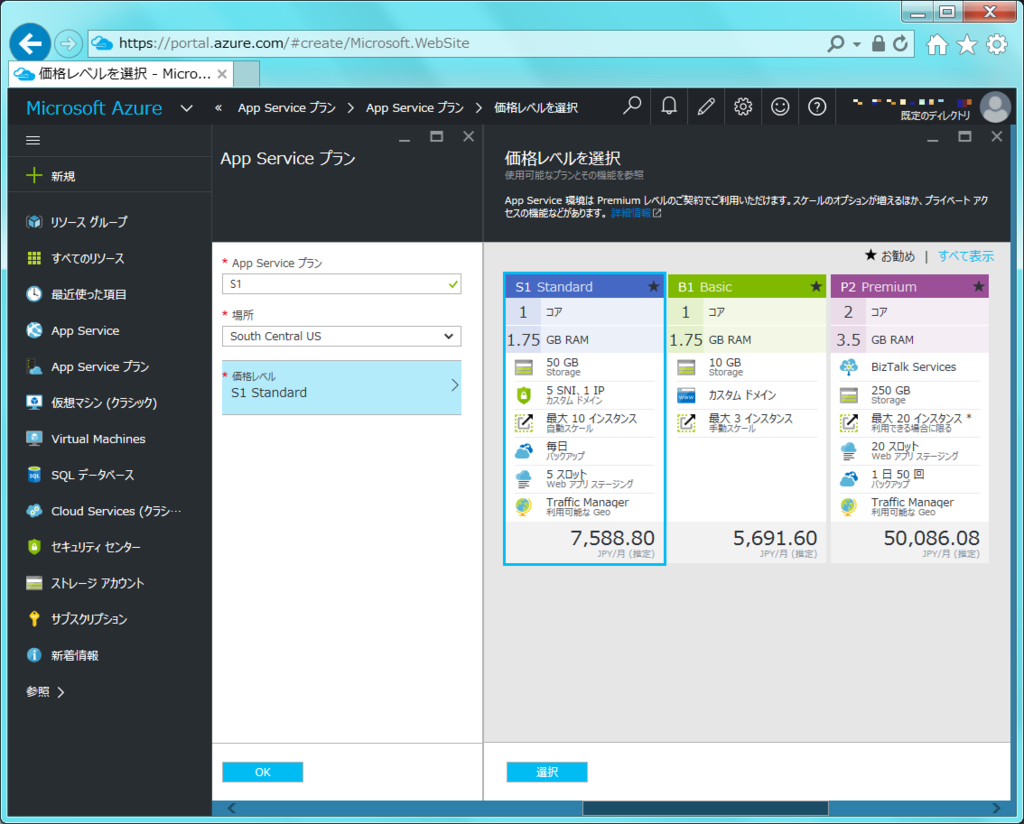Open the browser home icon
This screenshot has width=1024, height=824.
936,44
